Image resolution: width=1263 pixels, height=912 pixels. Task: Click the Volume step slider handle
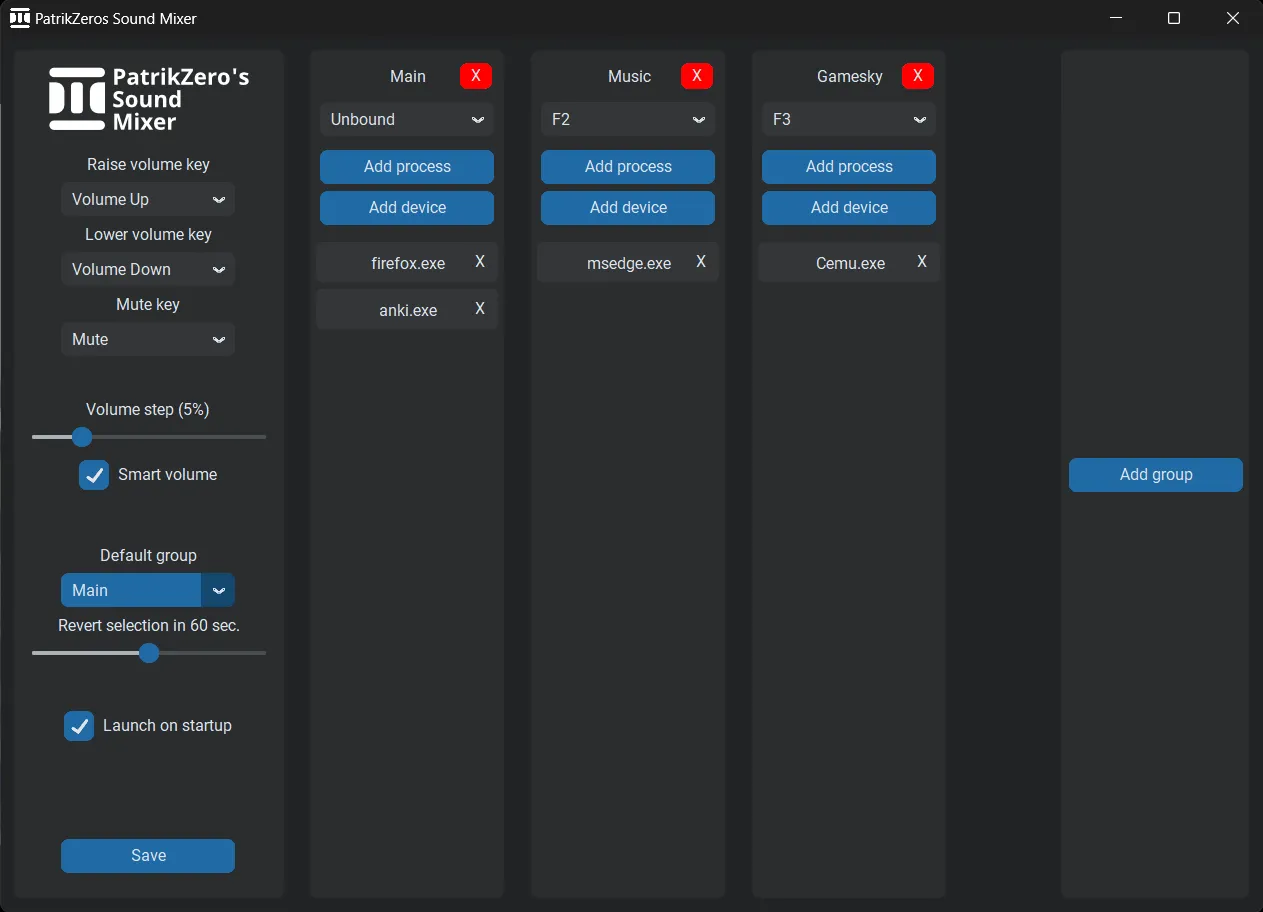[x=82, y=437]
